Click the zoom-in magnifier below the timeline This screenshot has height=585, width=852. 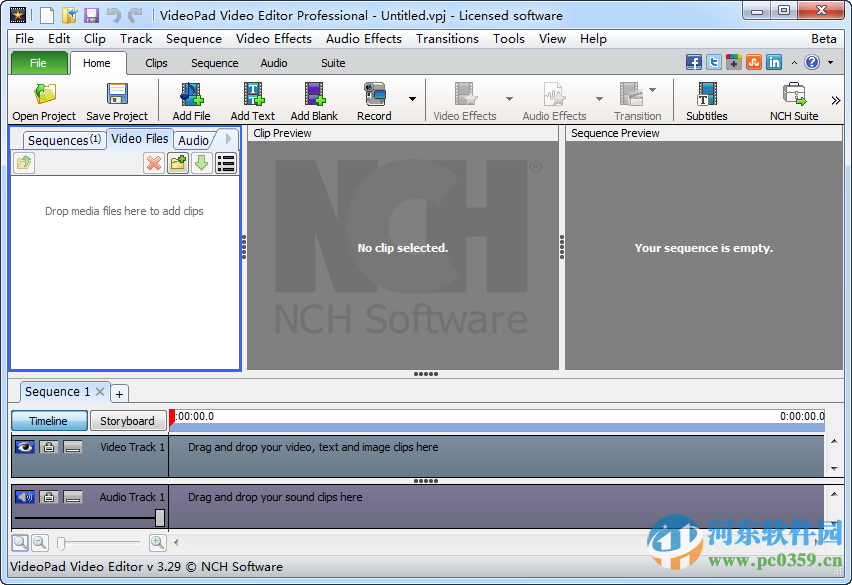click(158, 543)
